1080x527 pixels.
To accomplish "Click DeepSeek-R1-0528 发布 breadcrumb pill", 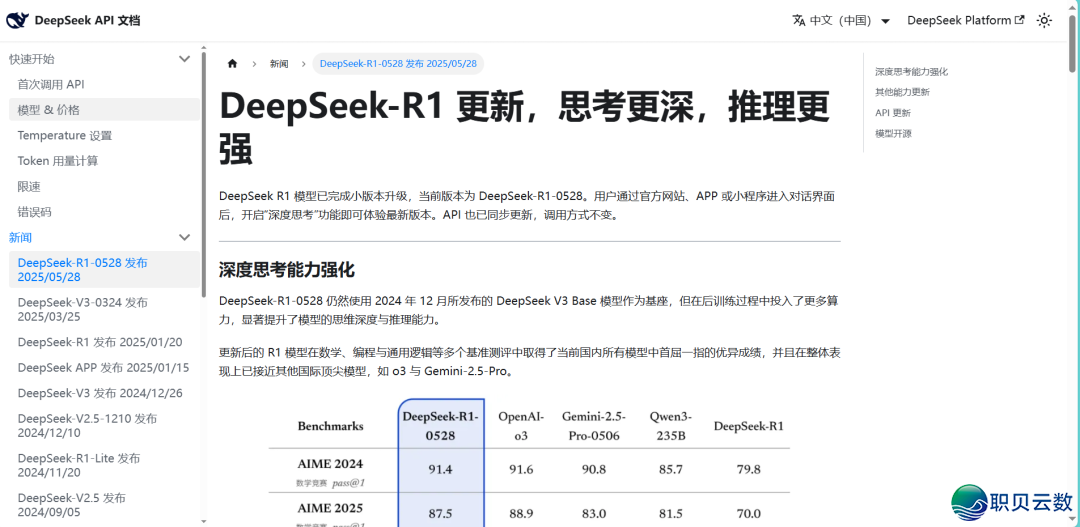I will (x=398, y=63).
